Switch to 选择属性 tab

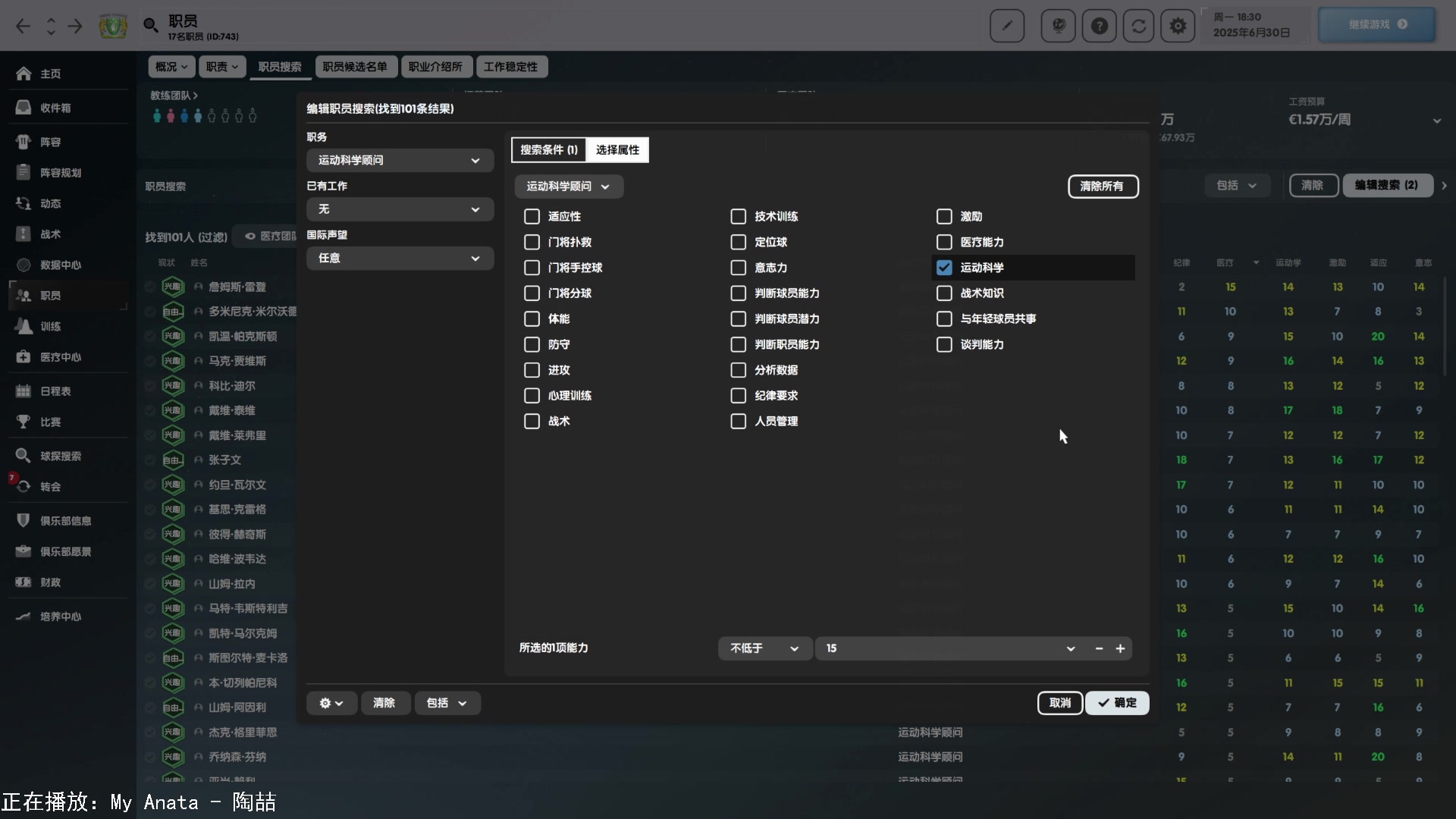pyautogui.click(x=617, y=150)
